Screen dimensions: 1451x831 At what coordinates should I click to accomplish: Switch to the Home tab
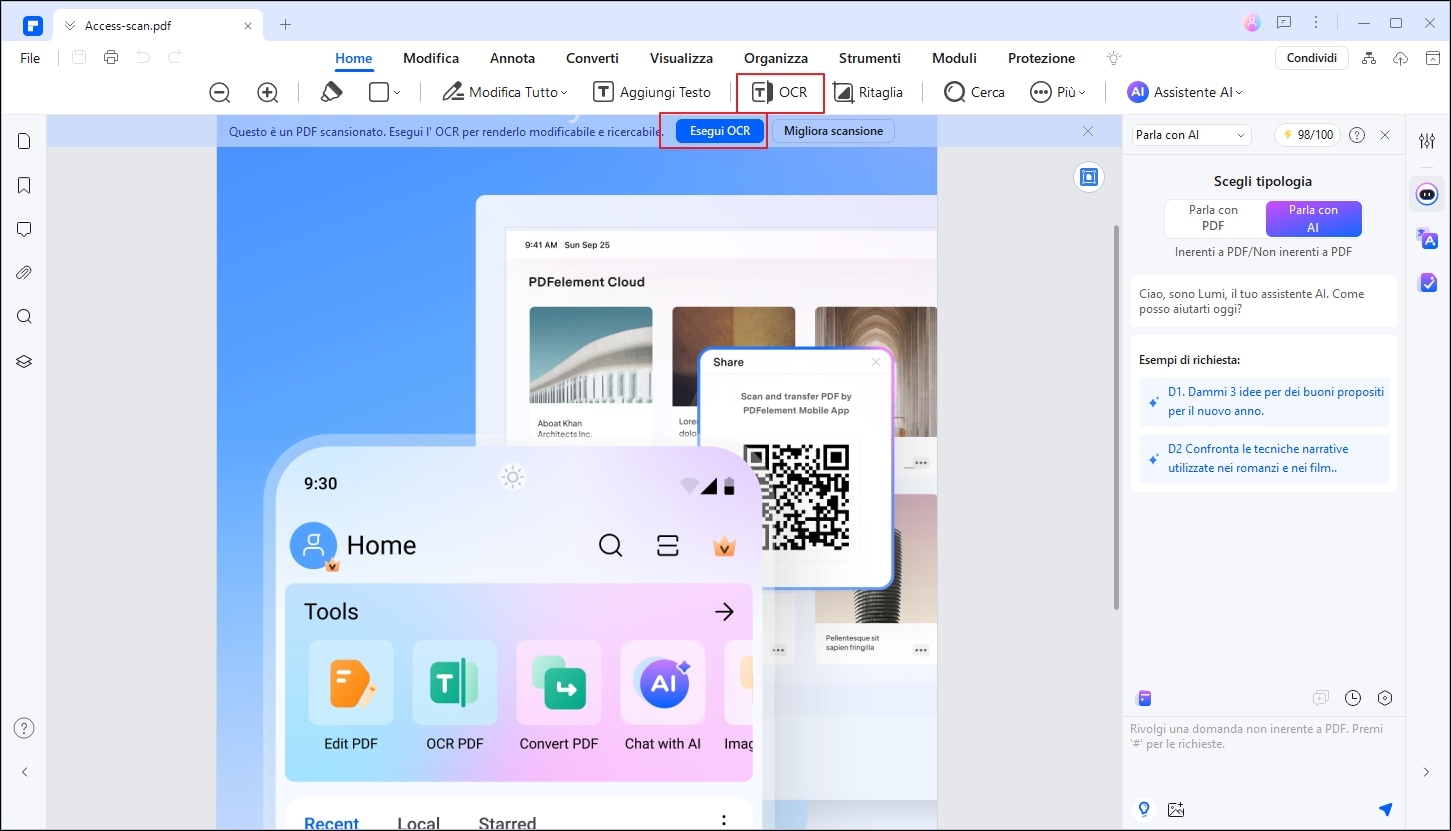pos(354,58)
